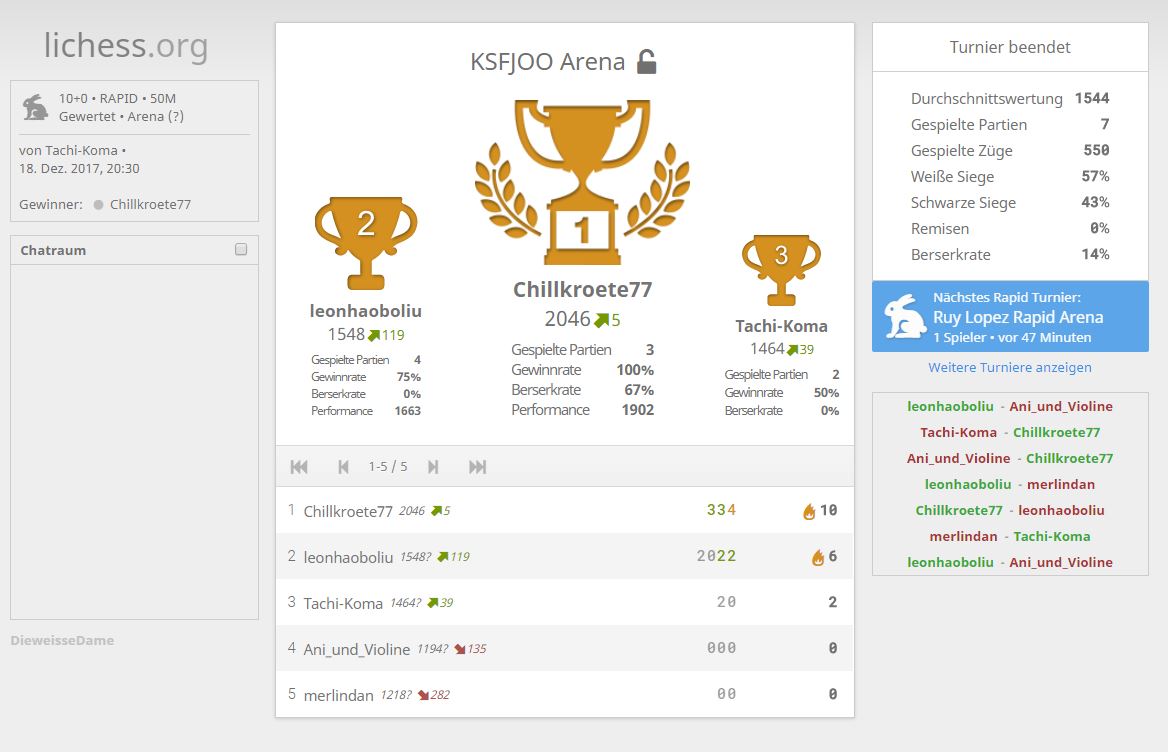Click the Schwarze Siege 43% statistic

click(1010, 203)
